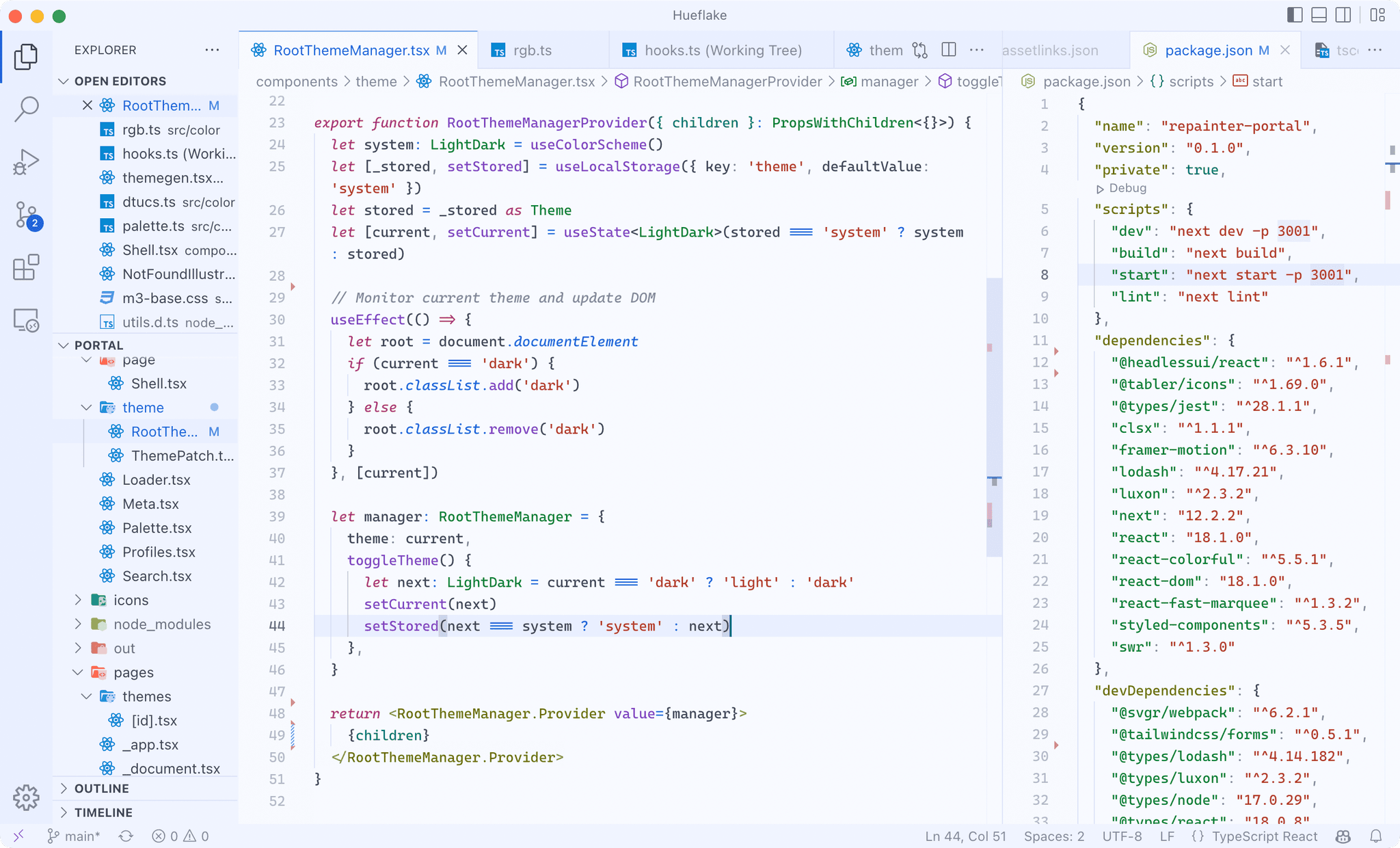The image size is (1400, 848).
Task: Open Palette.tsx in file tree
Action: (x=157, y=528)
